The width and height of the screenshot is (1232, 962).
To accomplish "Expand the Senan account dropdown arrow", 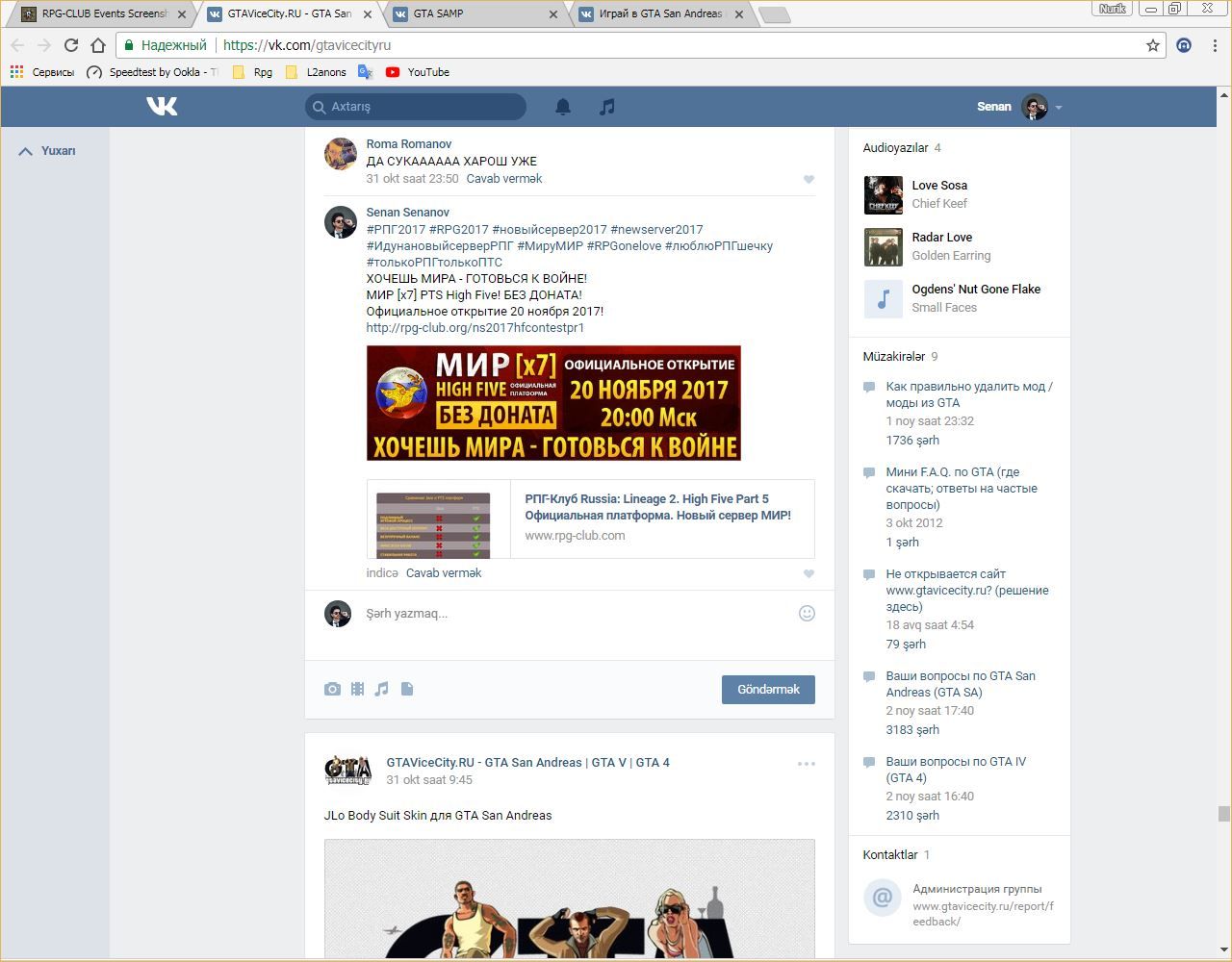I will tap(1058, 108).
